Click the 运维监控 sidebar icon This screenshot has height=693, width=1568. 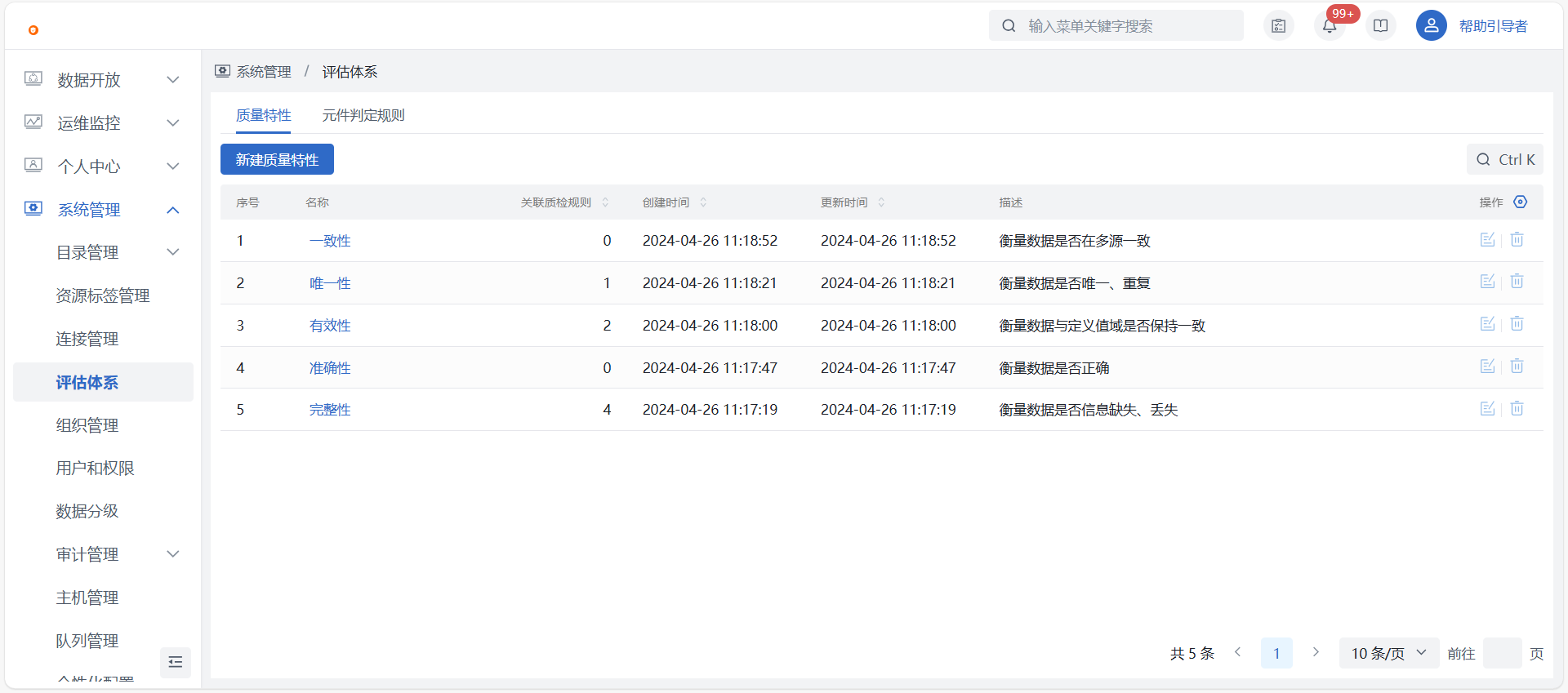[33, 122]
